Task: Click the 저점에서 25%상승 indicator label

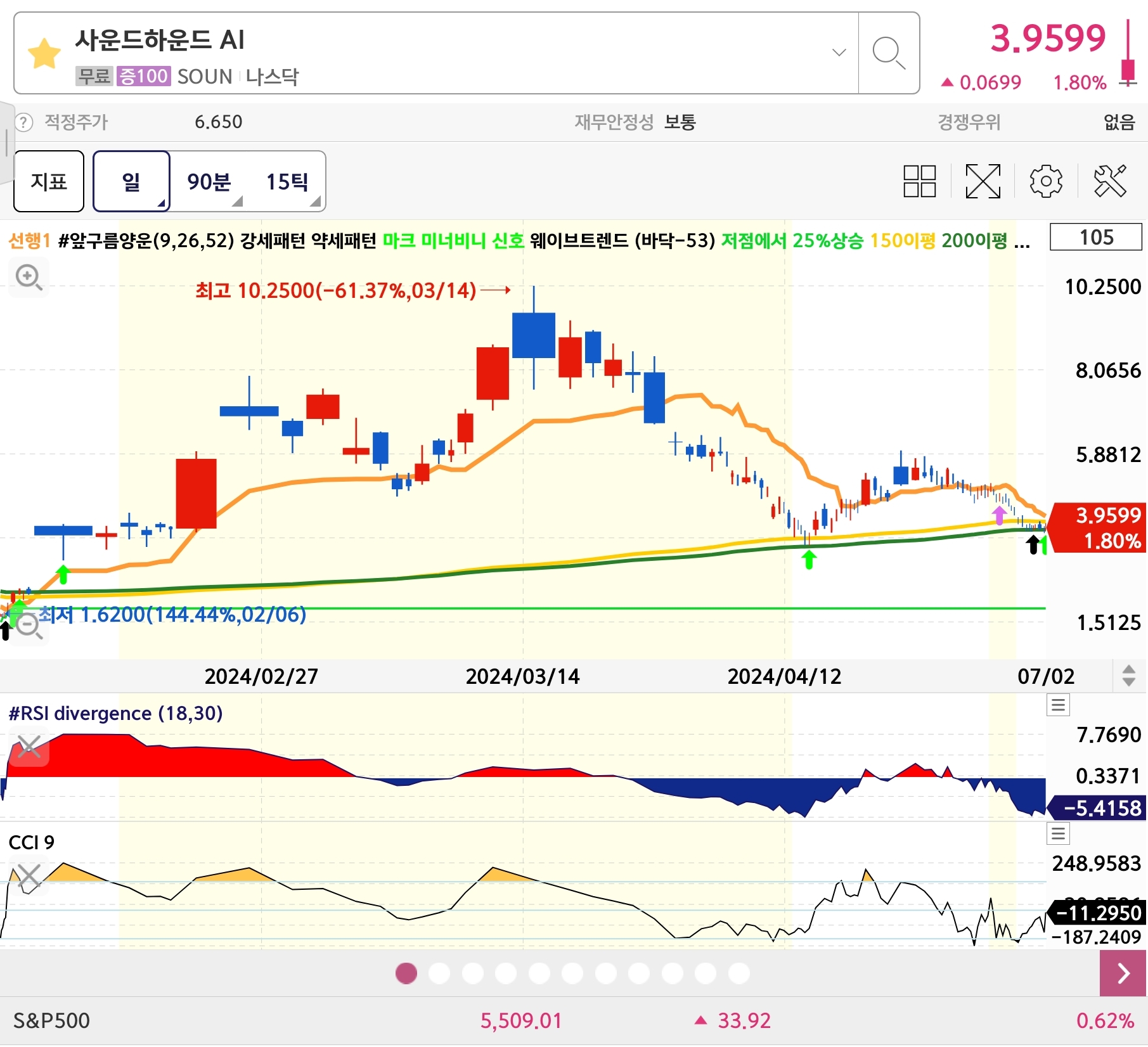Action: [792, 241]
